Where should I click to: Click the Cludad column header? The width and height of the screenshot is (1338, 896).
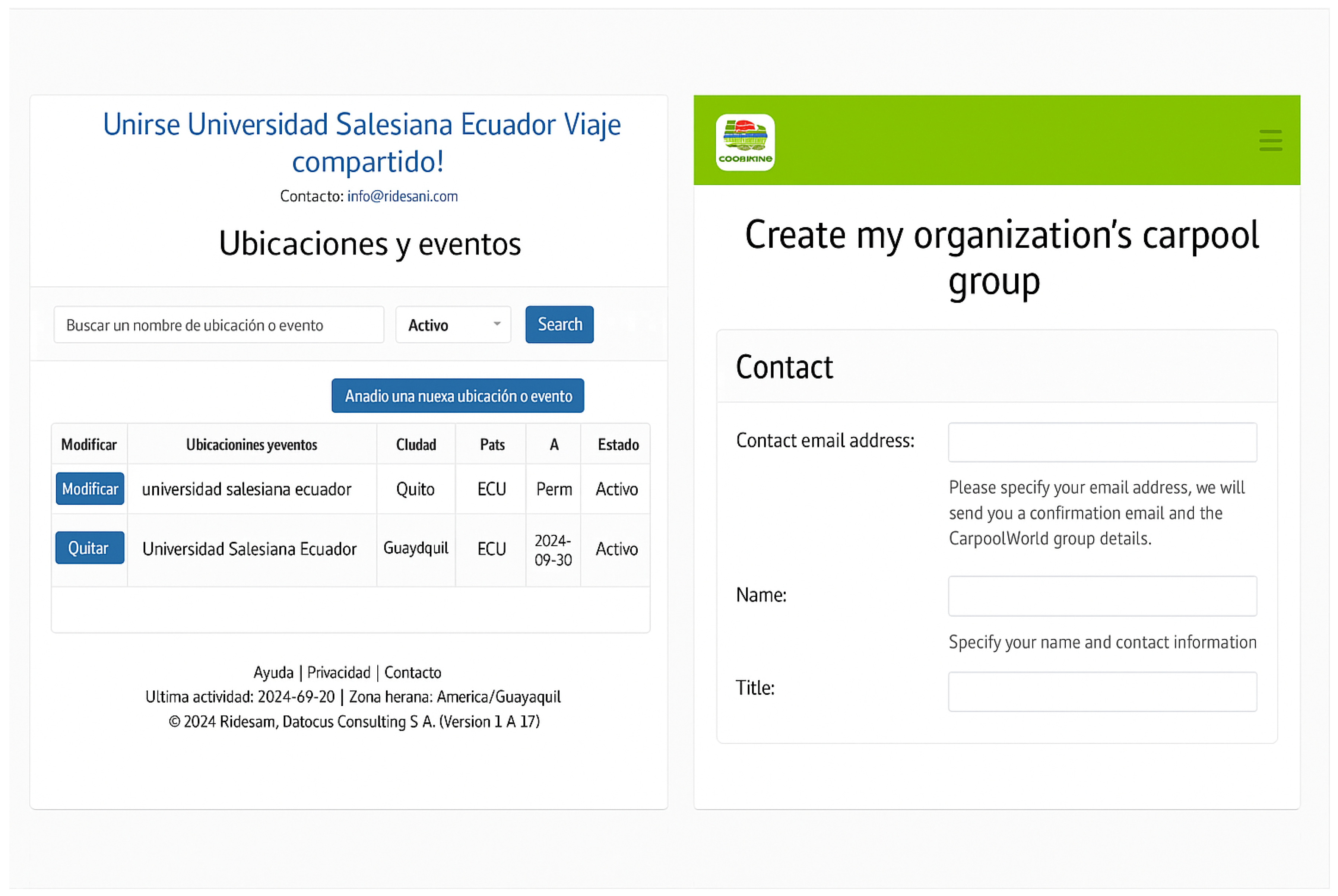(416, 444)
